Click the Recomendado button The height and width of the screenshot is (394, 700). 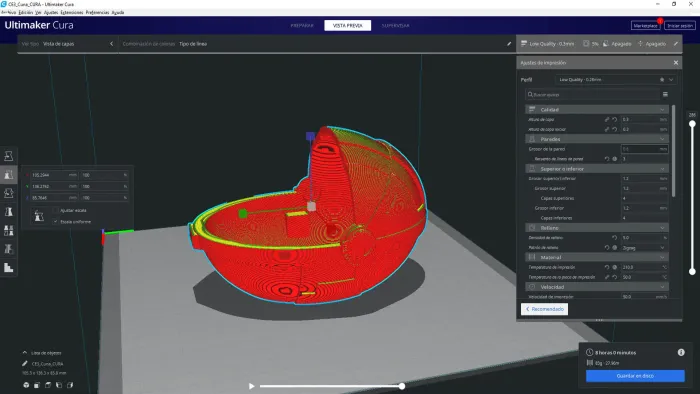pos(544,309)
